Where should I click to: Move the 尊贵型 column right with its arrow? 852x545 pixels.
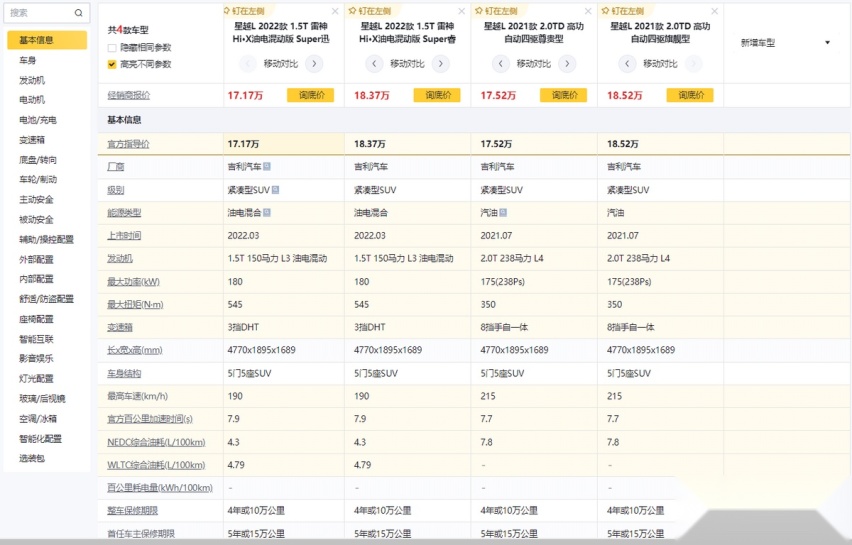coord(567,64)
